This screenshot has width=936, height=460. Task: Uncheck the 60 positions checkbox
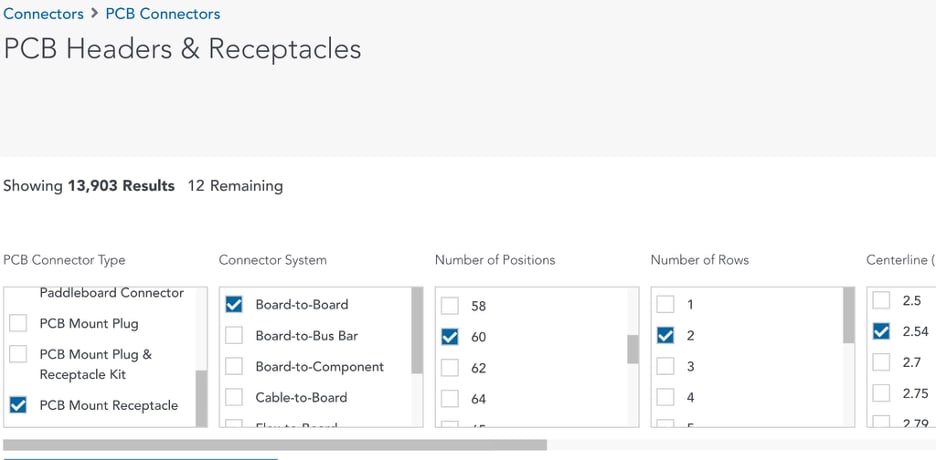(x=450, y=337)
